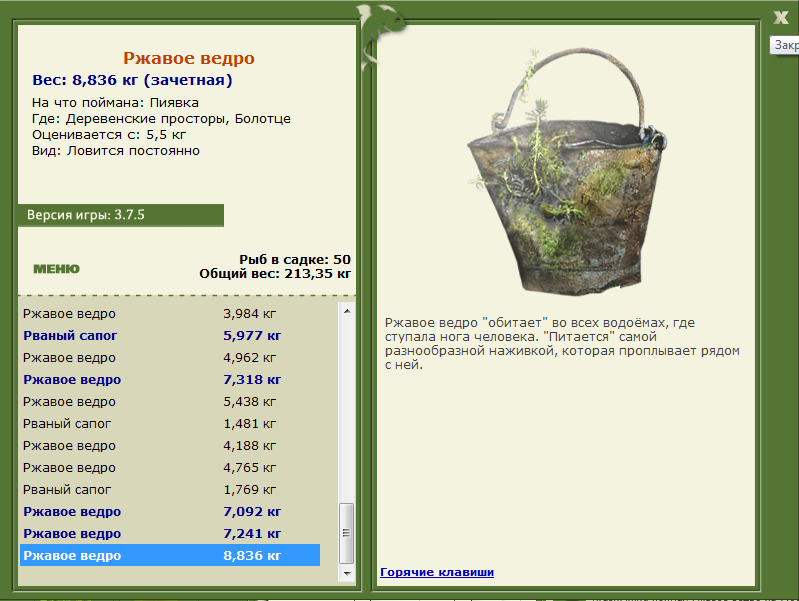Screen dimensions: 799x601
Task: Close the catch window with the X
Action: click(780, 18)
